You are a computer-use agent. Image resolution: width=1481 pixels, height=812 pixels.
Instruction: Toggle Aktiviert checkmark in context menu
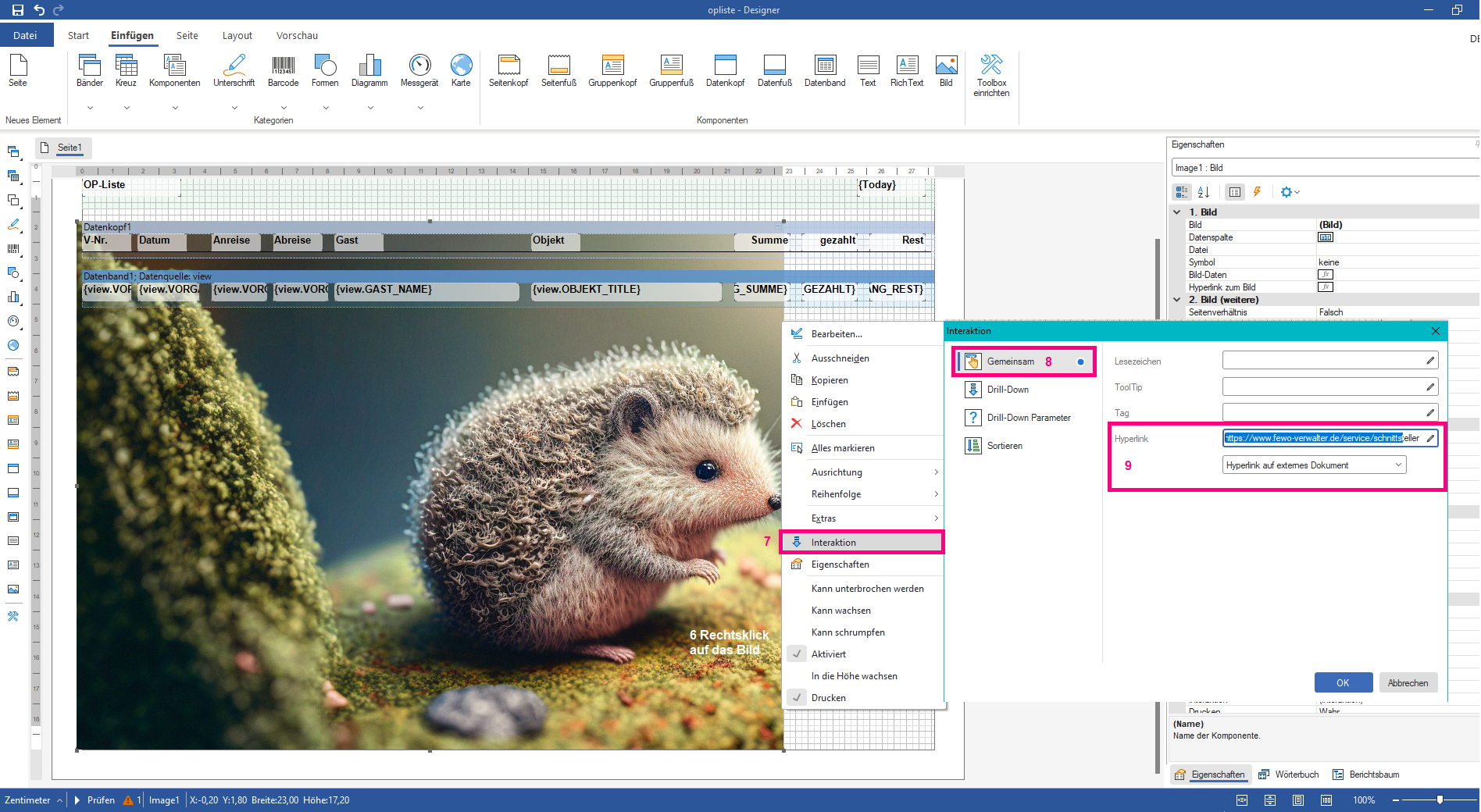(797, 654)
